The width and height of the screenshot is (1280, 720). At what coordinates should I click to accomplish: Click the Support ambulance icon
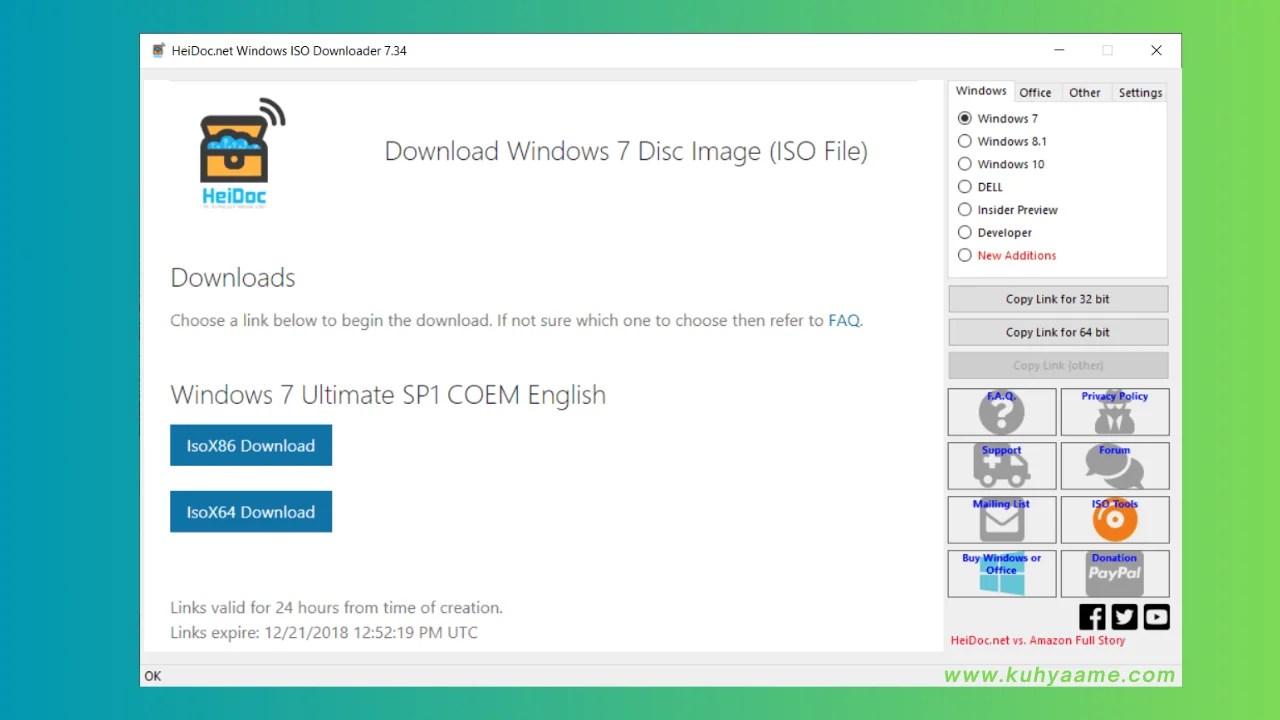(x=1002, y=466)
